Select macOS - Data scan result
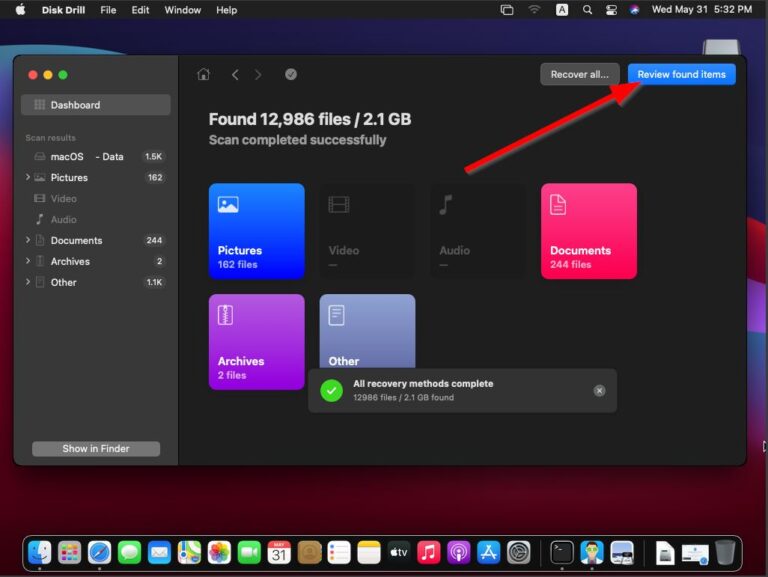 tap(96, 157)
